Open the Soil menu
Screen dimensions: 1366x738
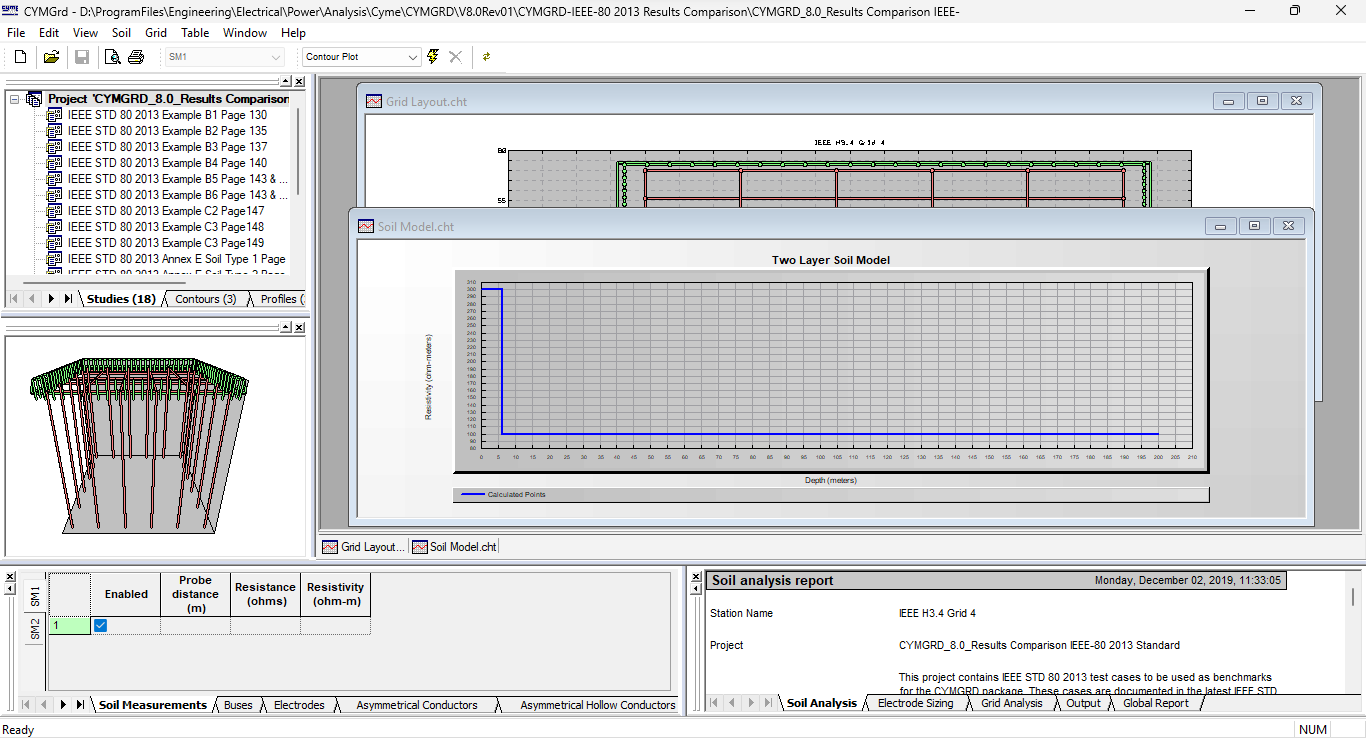121,33
